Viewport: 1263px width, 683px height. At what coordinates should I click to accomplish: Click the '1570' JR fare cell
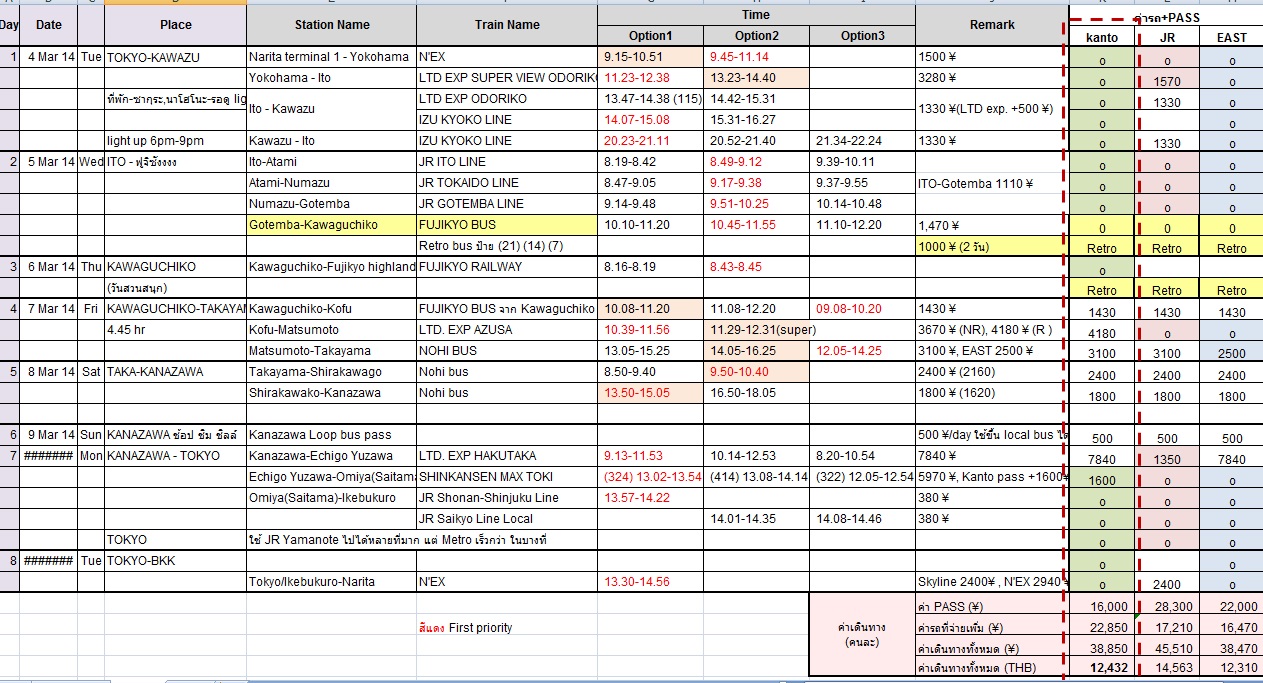pos(1167,82)
